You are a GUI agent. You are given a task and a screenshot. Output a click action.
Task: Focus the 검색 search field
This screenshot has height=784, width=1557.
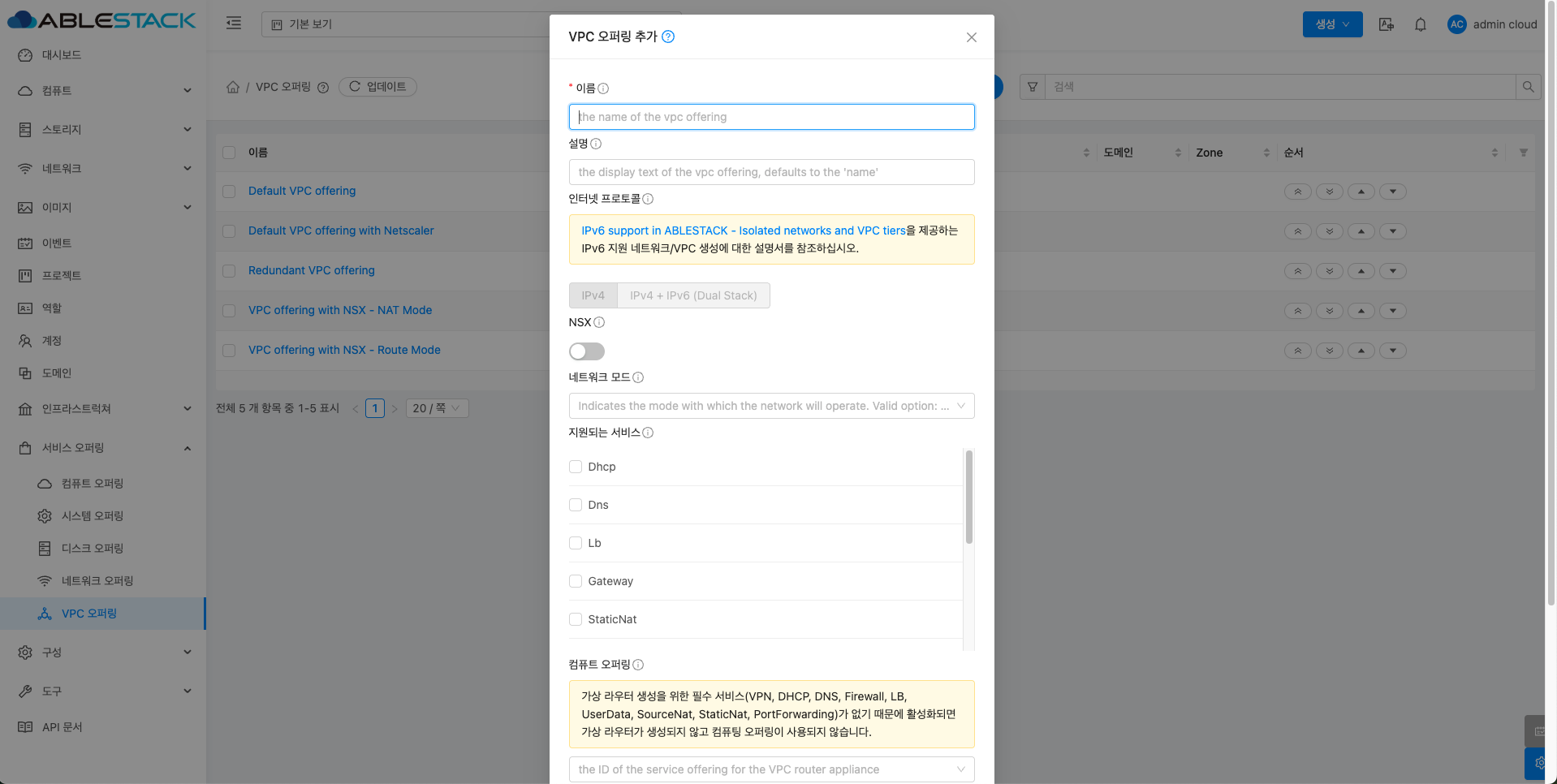pyautogui.click(x=1280, y=87)
